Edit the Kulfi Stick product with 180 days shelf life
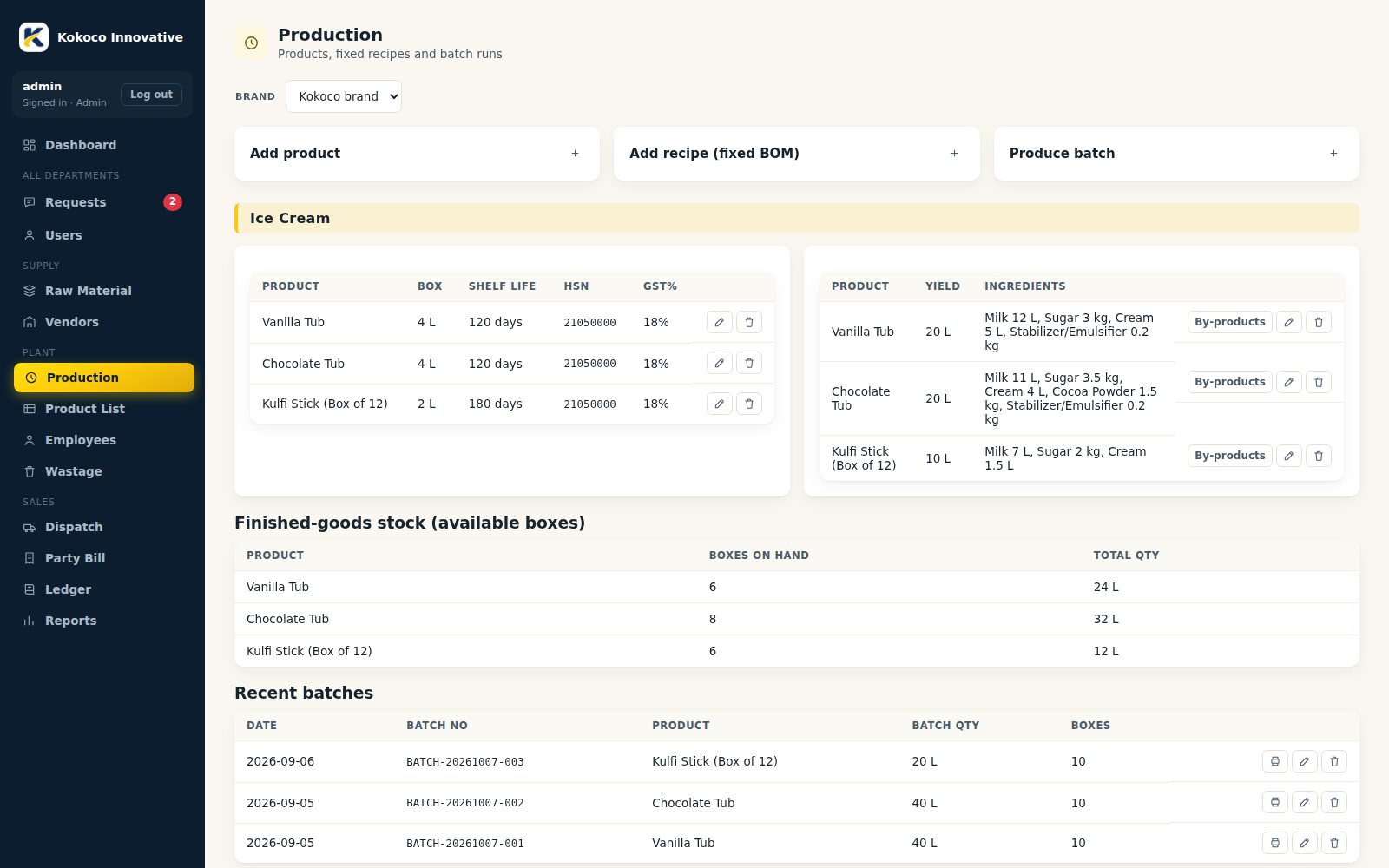 coord(720,404)
